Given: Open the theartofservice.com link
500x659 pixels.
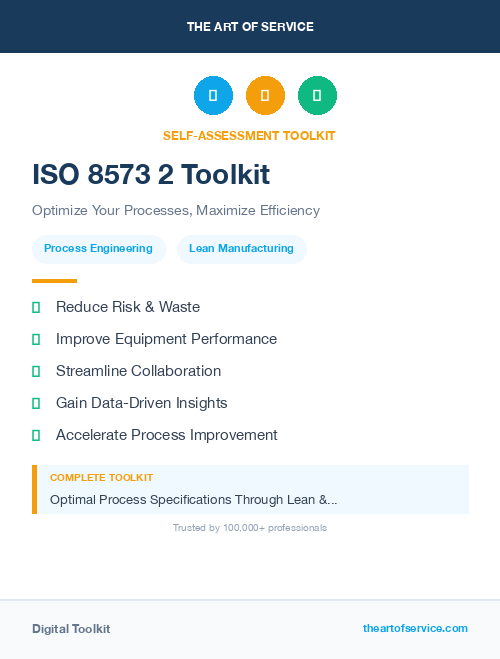Looking at the screenshot, I should (415, 628).
